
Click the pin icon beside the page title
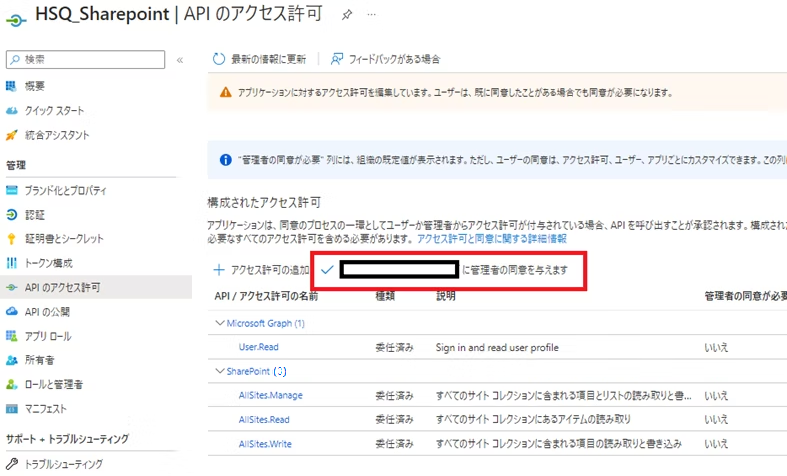pyautogui.click(x=346, y=15)
